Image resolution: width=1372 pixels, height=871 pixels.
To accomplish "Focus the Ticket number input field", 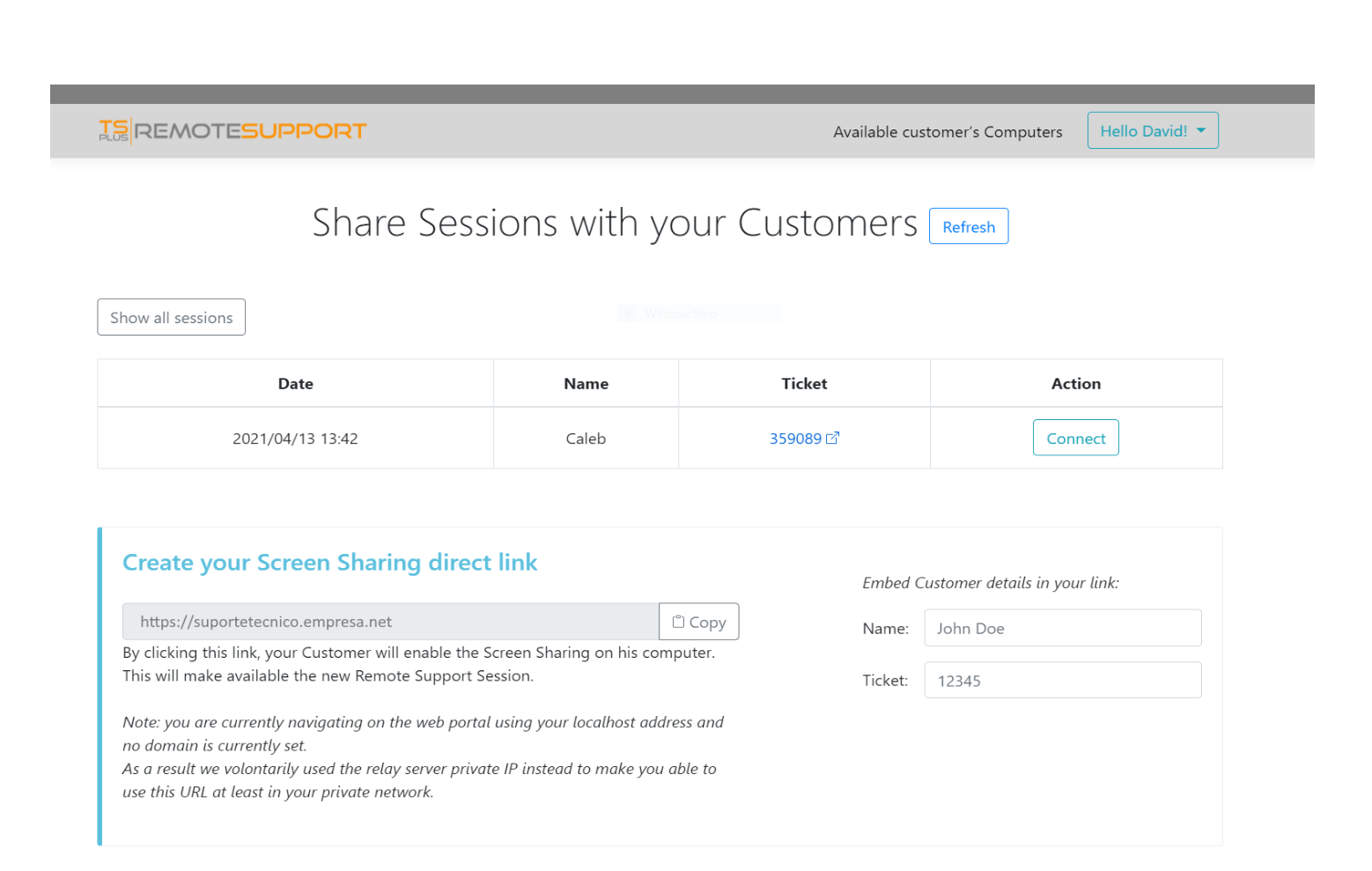I will [1063, 680].
